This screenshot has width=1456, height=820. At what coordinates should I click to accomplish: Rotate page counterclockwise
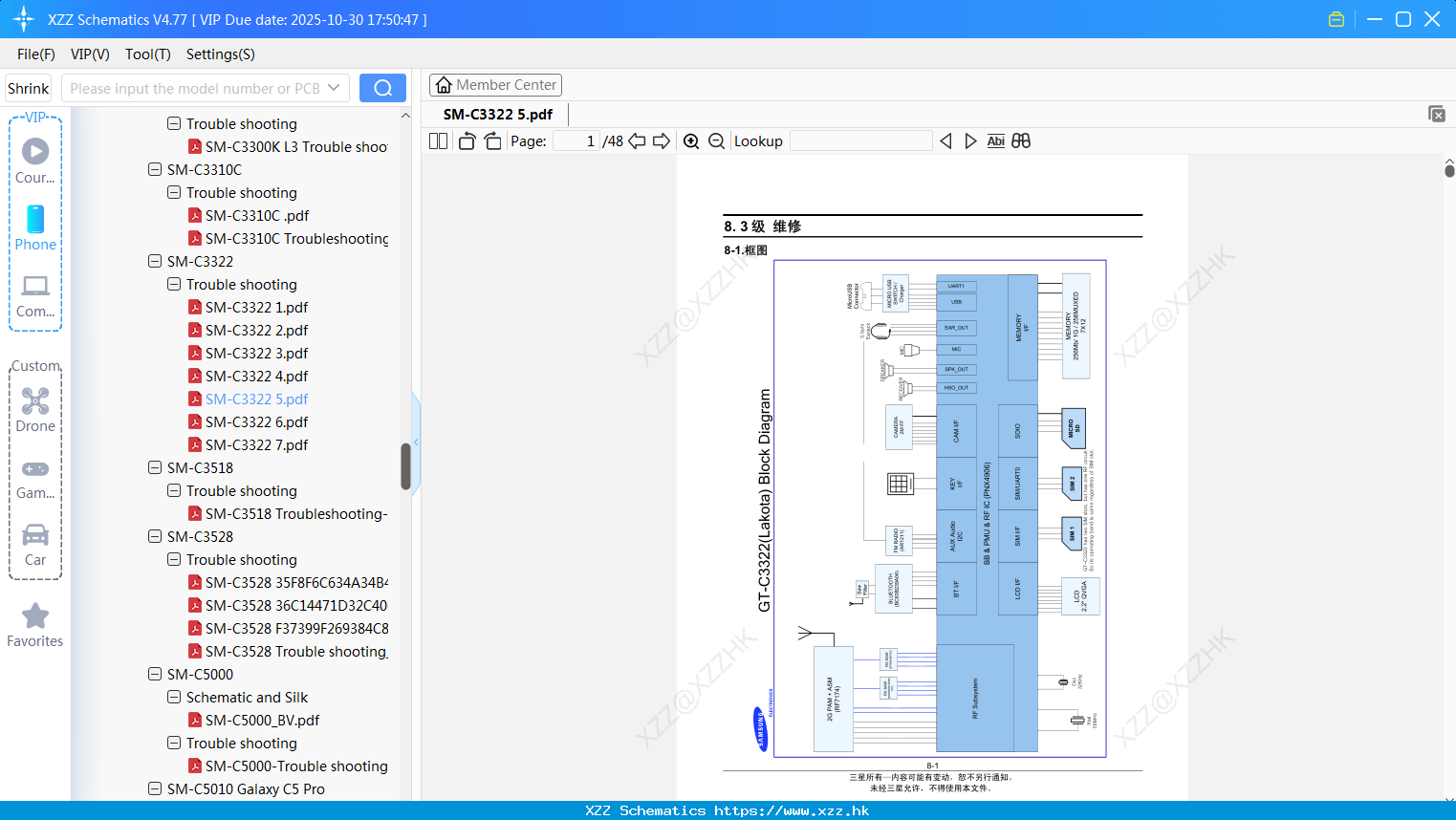click(x=467, y=140)
